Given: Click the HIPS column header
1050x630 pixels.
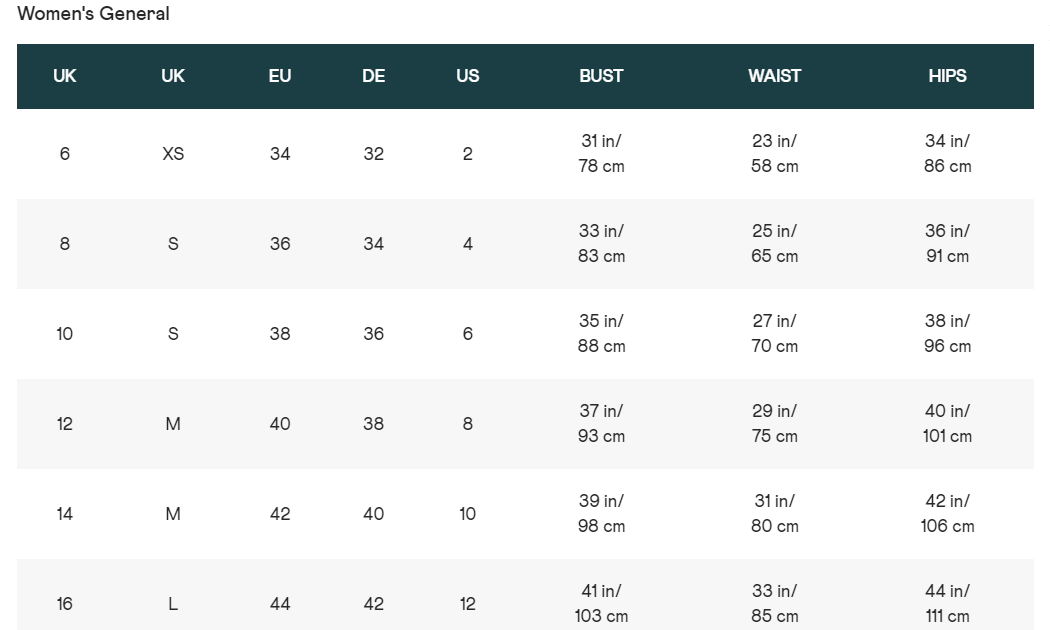Looking at the screenshot, I should [947, 76].
